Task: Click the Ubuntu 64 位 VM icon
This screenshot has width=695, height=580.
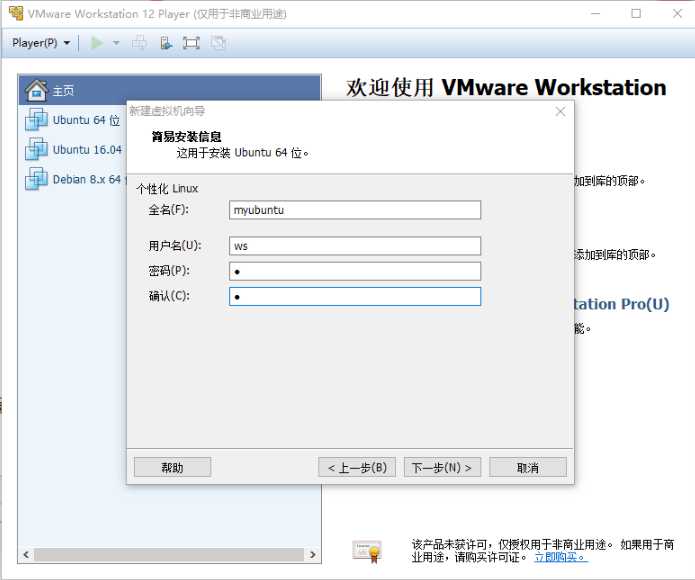Action: 36,120
